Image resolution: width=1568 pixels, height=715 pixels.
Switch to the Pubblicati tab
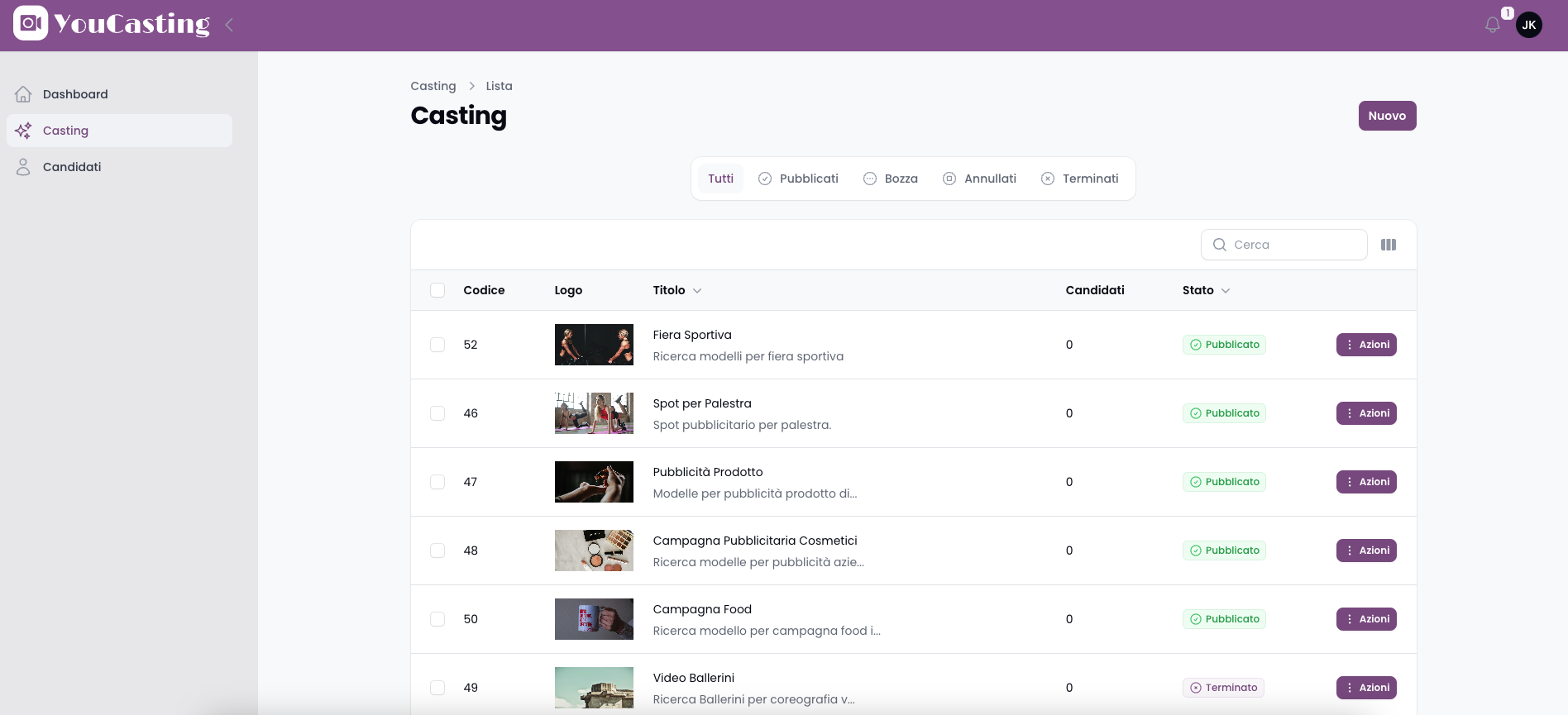(x=798, y=179)
